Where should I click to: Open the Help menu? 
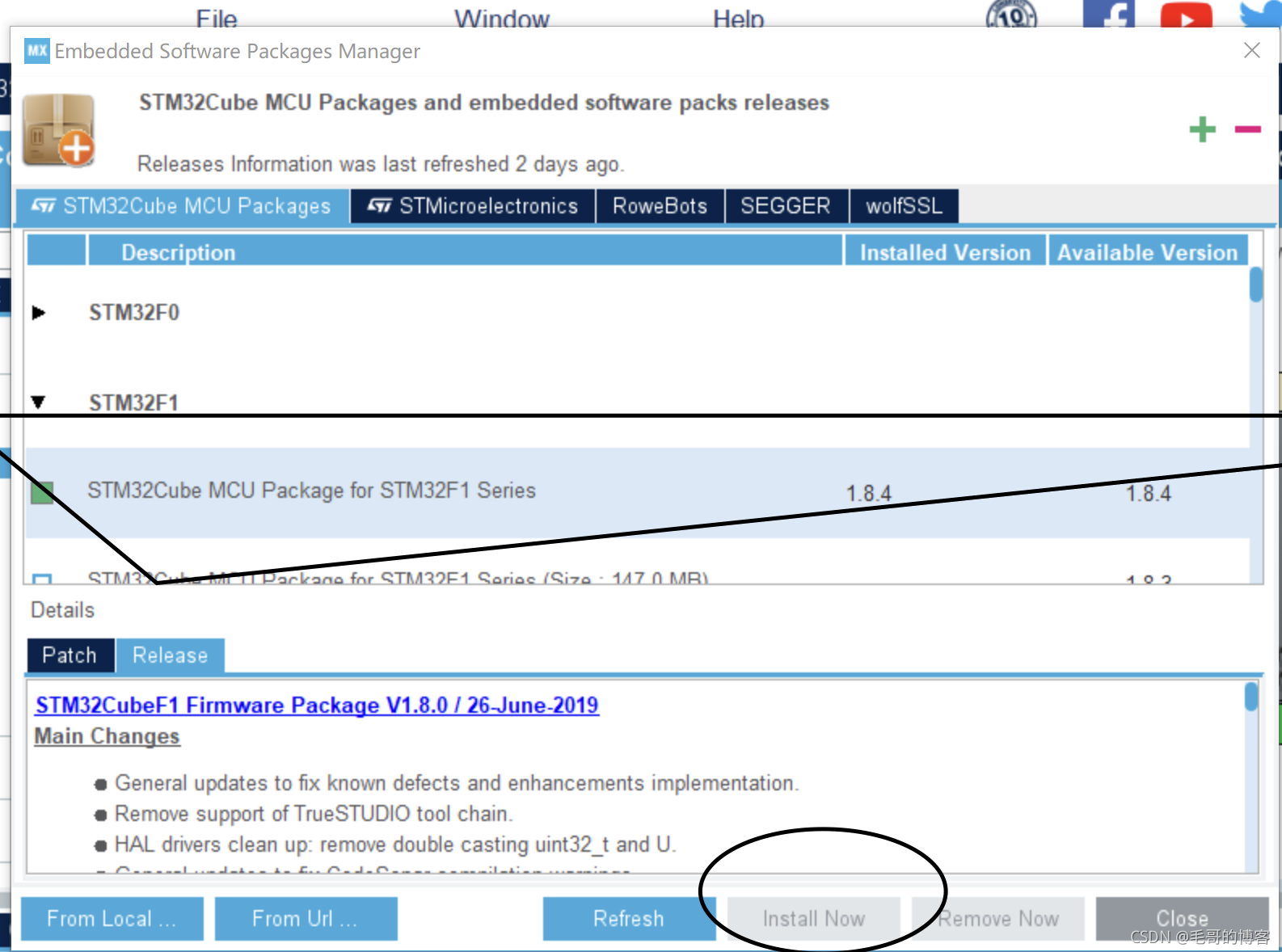click(x=739, y=18)
